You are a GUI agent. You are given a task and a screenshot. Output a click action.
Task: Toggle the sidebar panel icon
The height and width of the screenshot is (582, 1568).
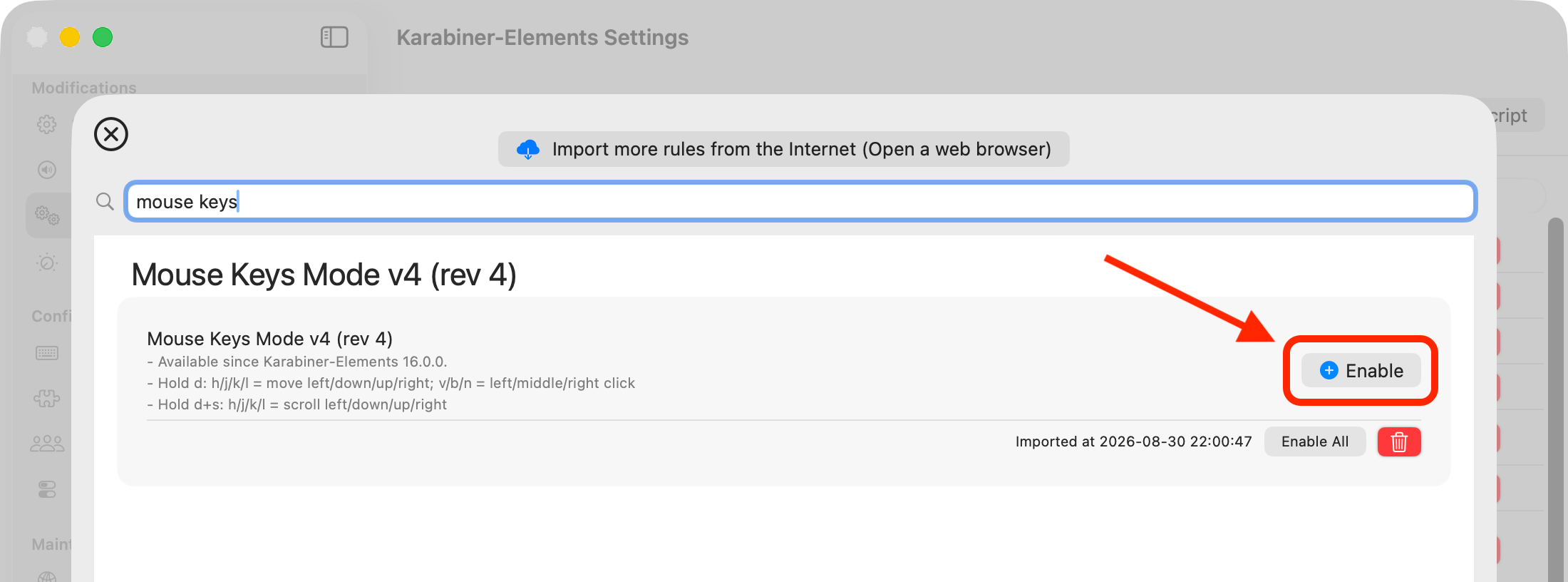pyautogui.click(x=334, y=37)
